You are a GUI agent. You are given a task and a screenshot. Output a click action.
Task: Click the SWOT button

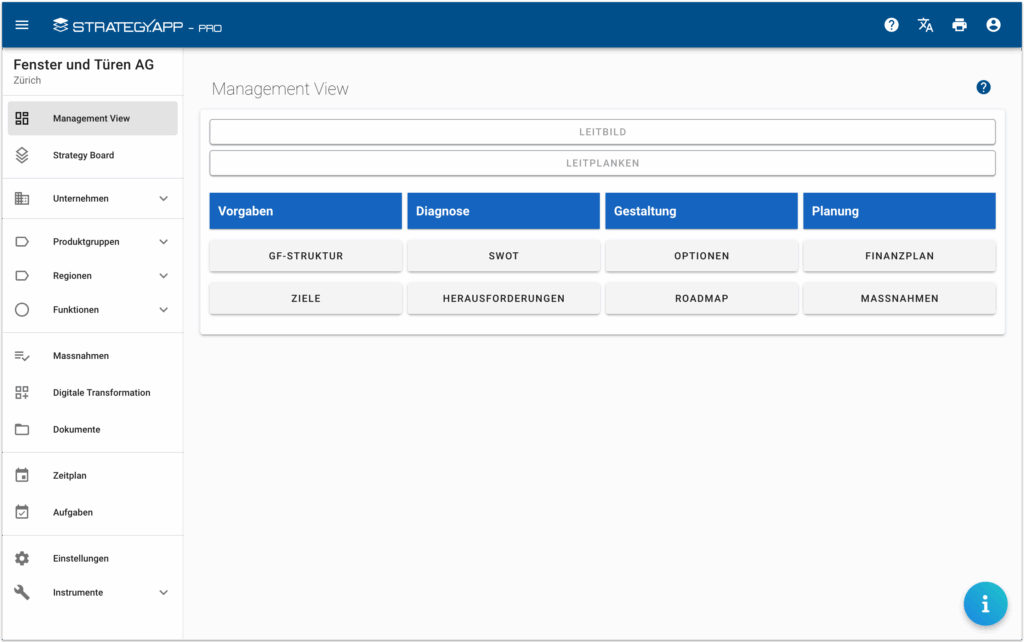click(x=504, y=256)
